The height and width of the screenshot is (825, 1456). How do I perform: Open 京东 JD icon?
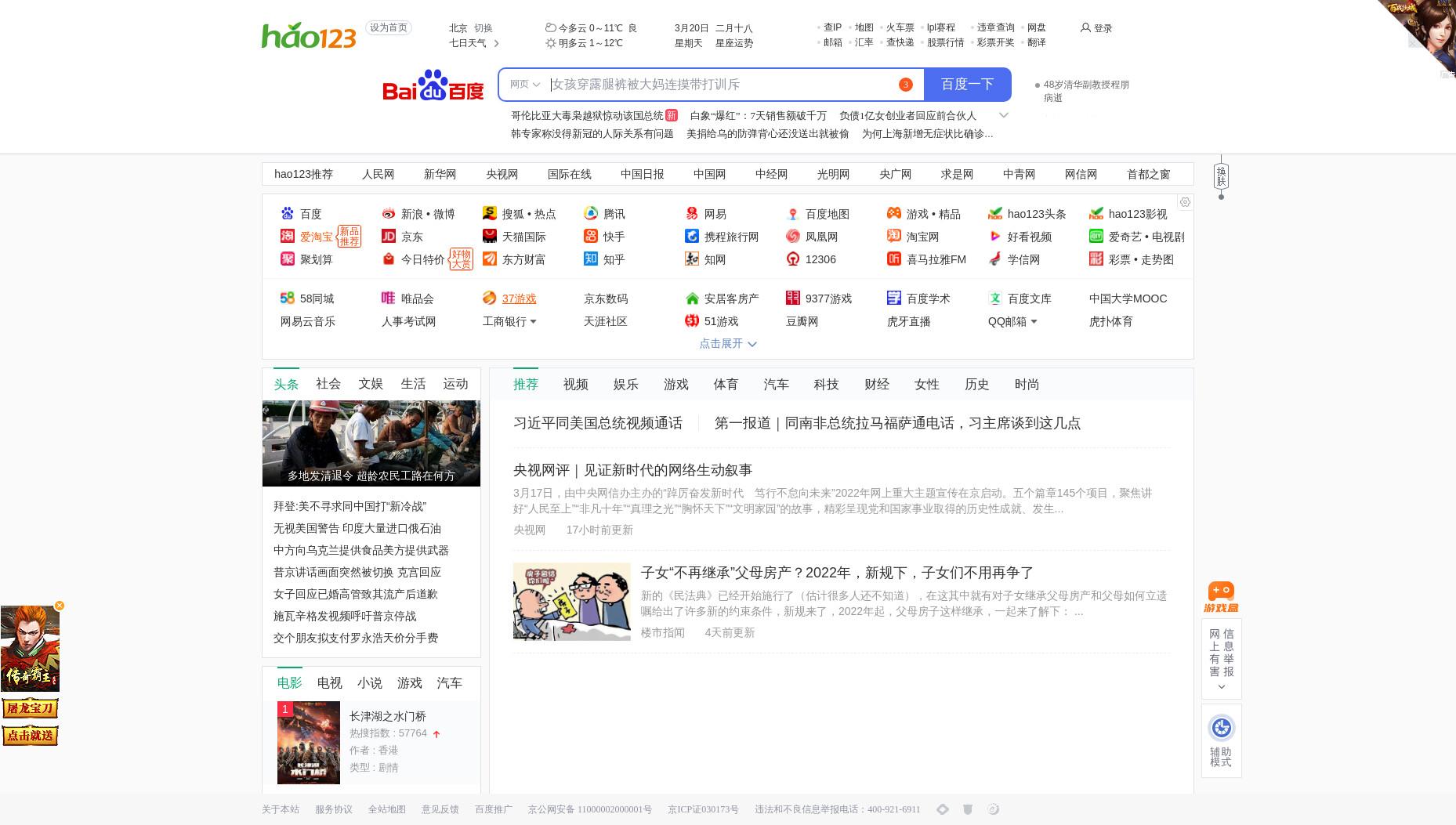[389, 236]
